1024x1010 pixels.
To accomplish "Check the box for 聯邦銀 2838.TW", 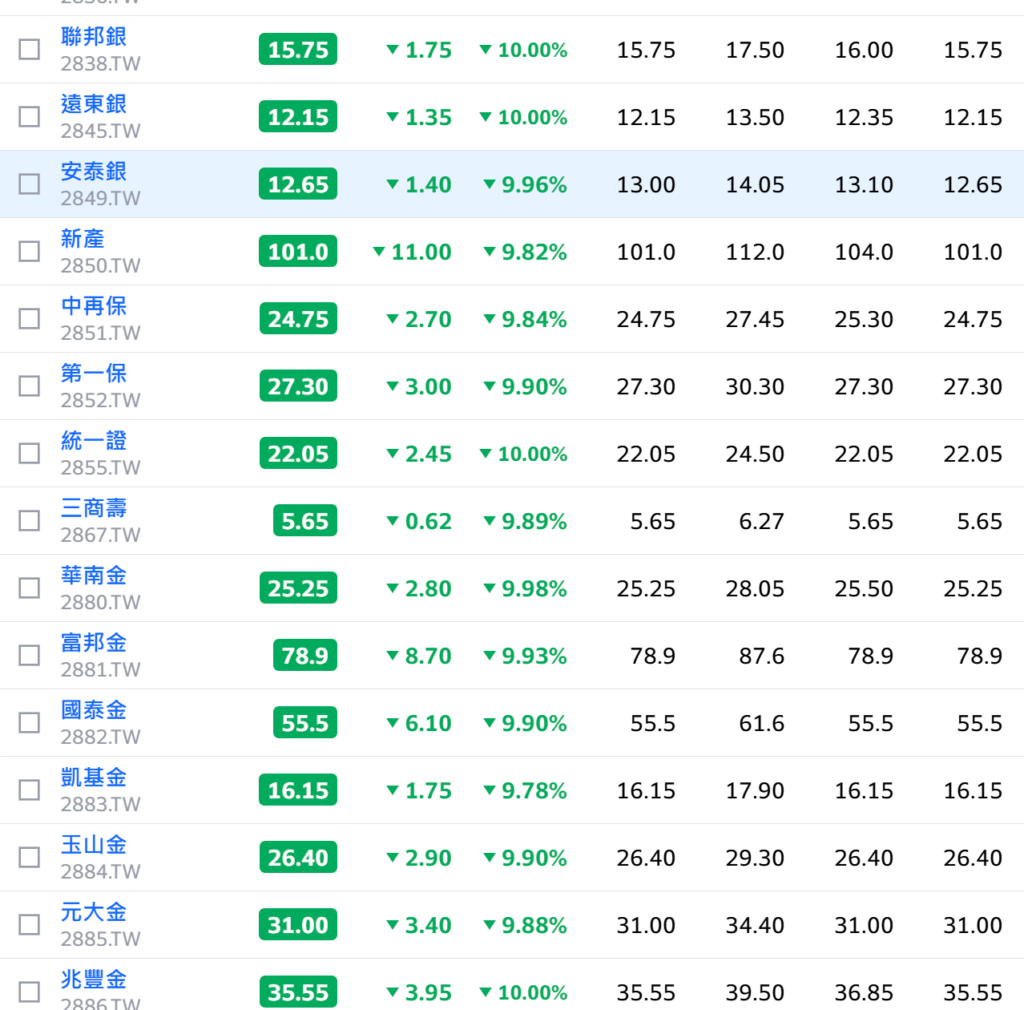I will (29, 49).
